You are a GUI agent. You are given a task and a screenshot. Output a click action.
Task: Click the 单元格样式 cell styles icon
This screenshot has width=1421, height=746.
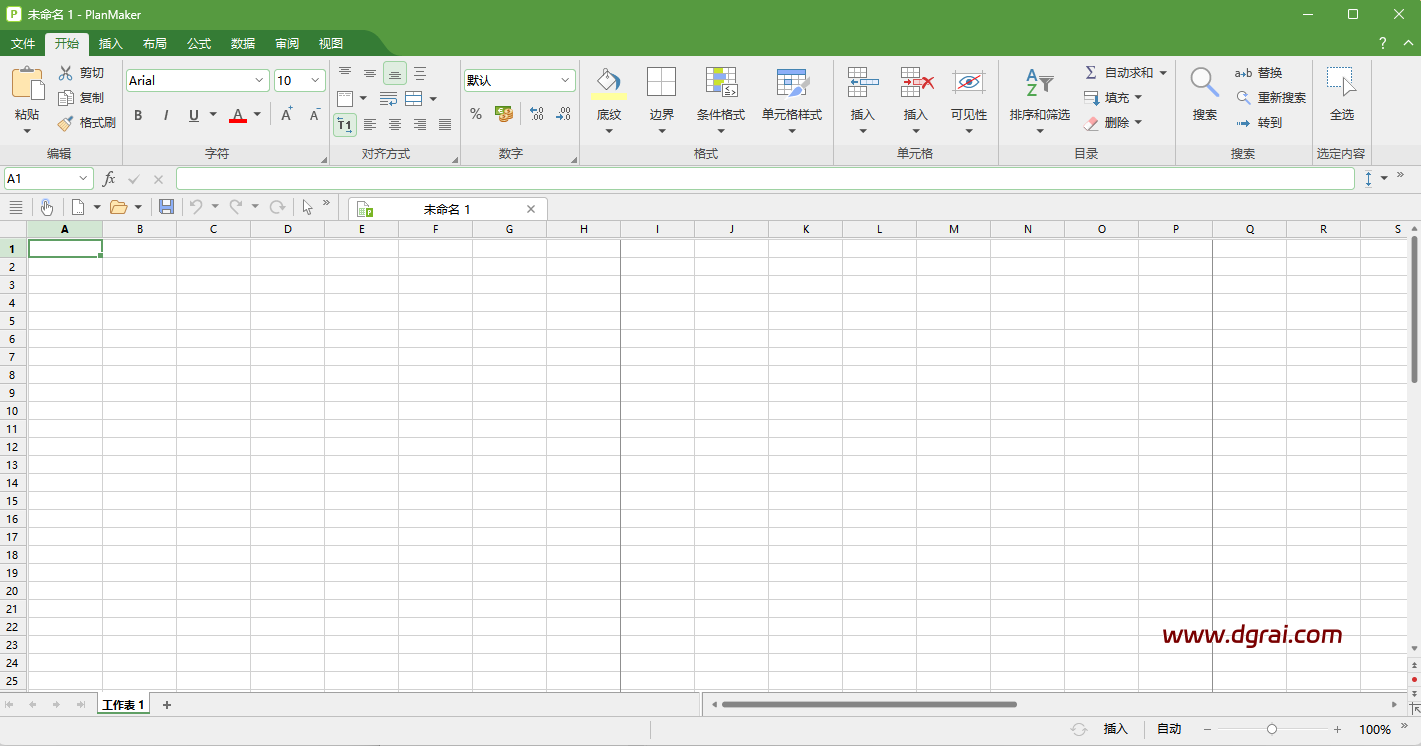792,85
